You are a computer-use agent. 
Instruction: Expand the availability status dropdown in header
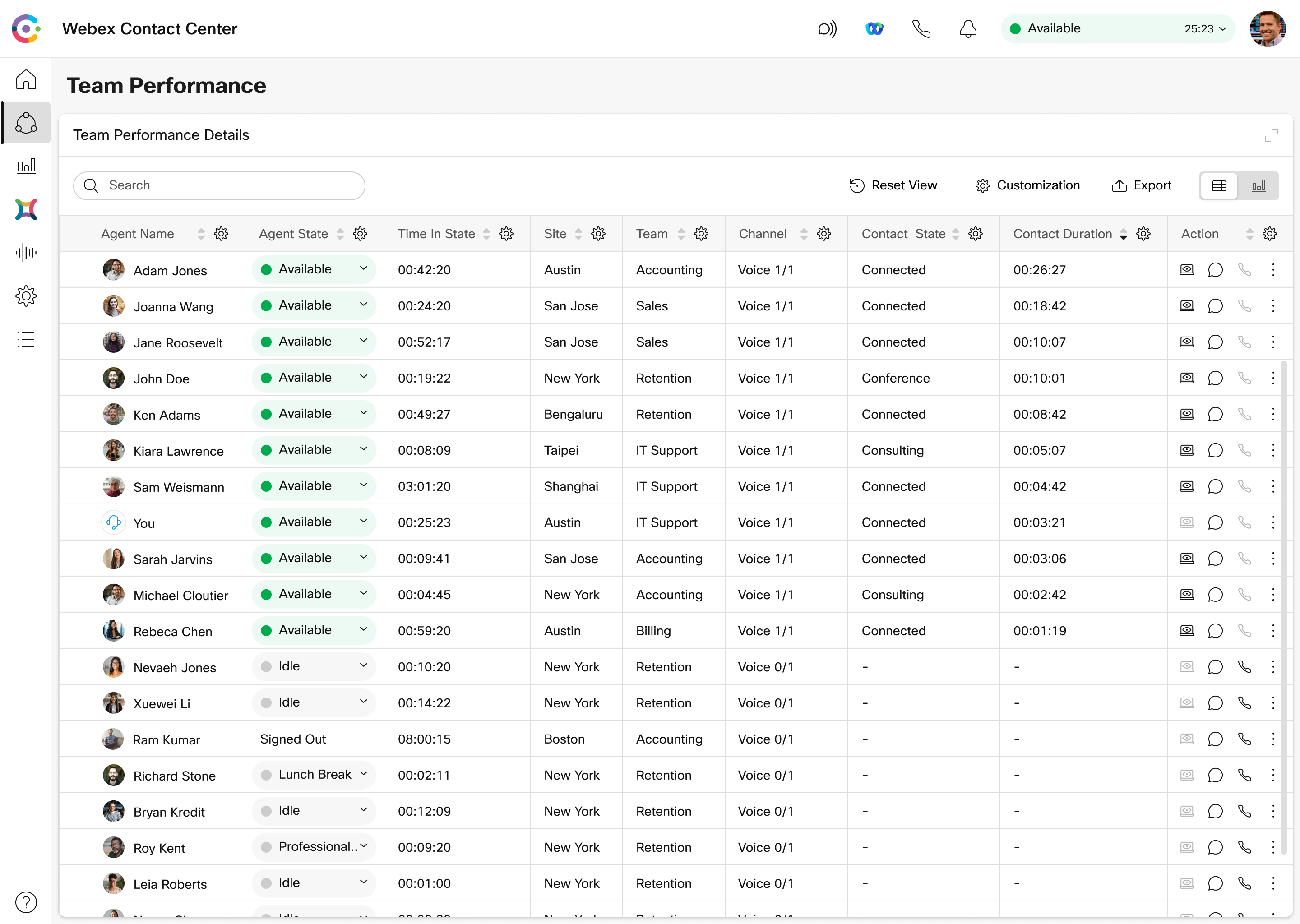point(1224,28)
